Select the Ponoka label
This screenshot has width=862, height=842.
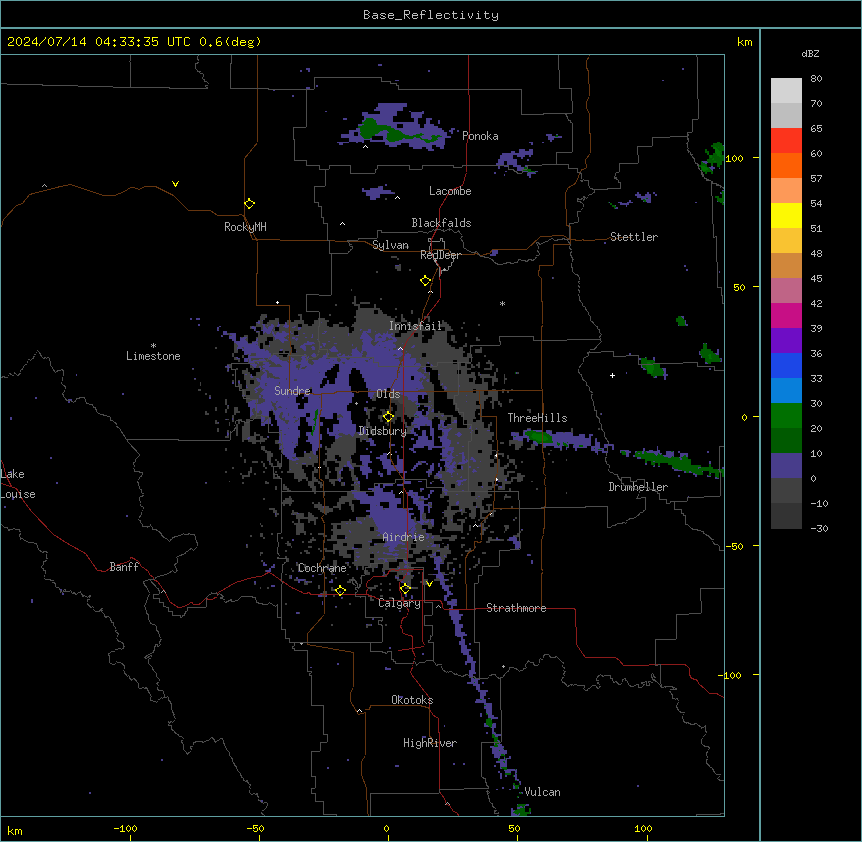480,136
